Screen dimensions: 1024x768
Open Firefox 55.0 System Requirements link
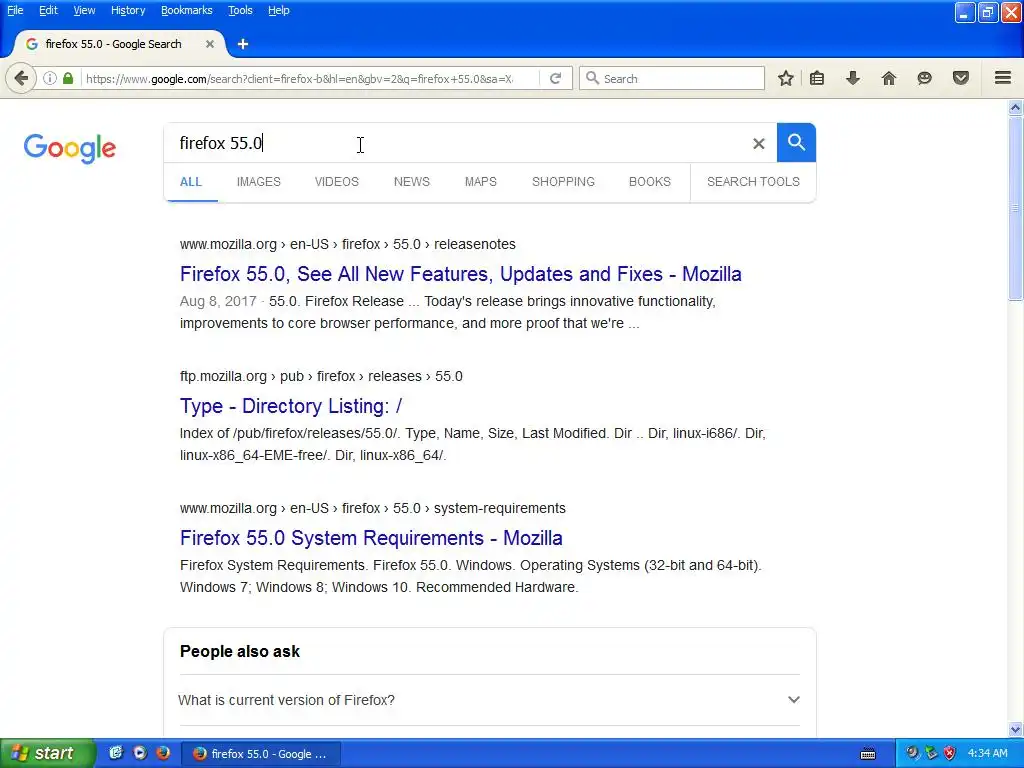click(x=371, y=538)
